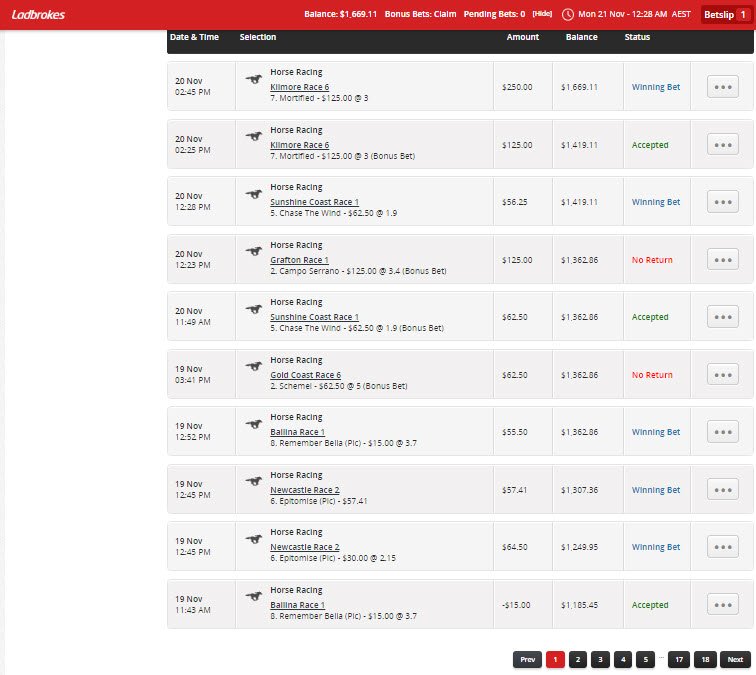Image resolution: width=756 pixels, height=675 pixels.
Task: Open Newcastle Race 2 link in the $64.50 row
Action: [305, 547]
